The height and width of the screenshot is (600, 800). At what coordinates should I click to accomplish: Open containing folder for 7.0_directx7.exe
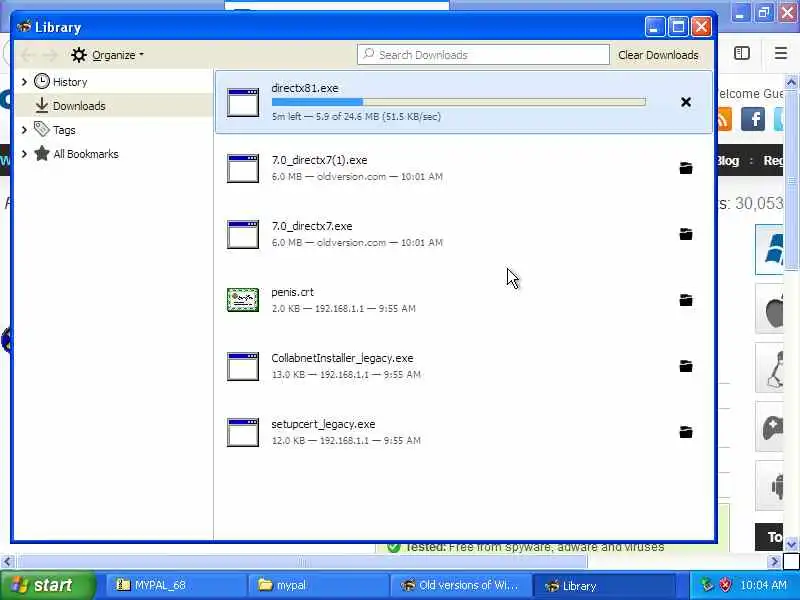[686, 234]
